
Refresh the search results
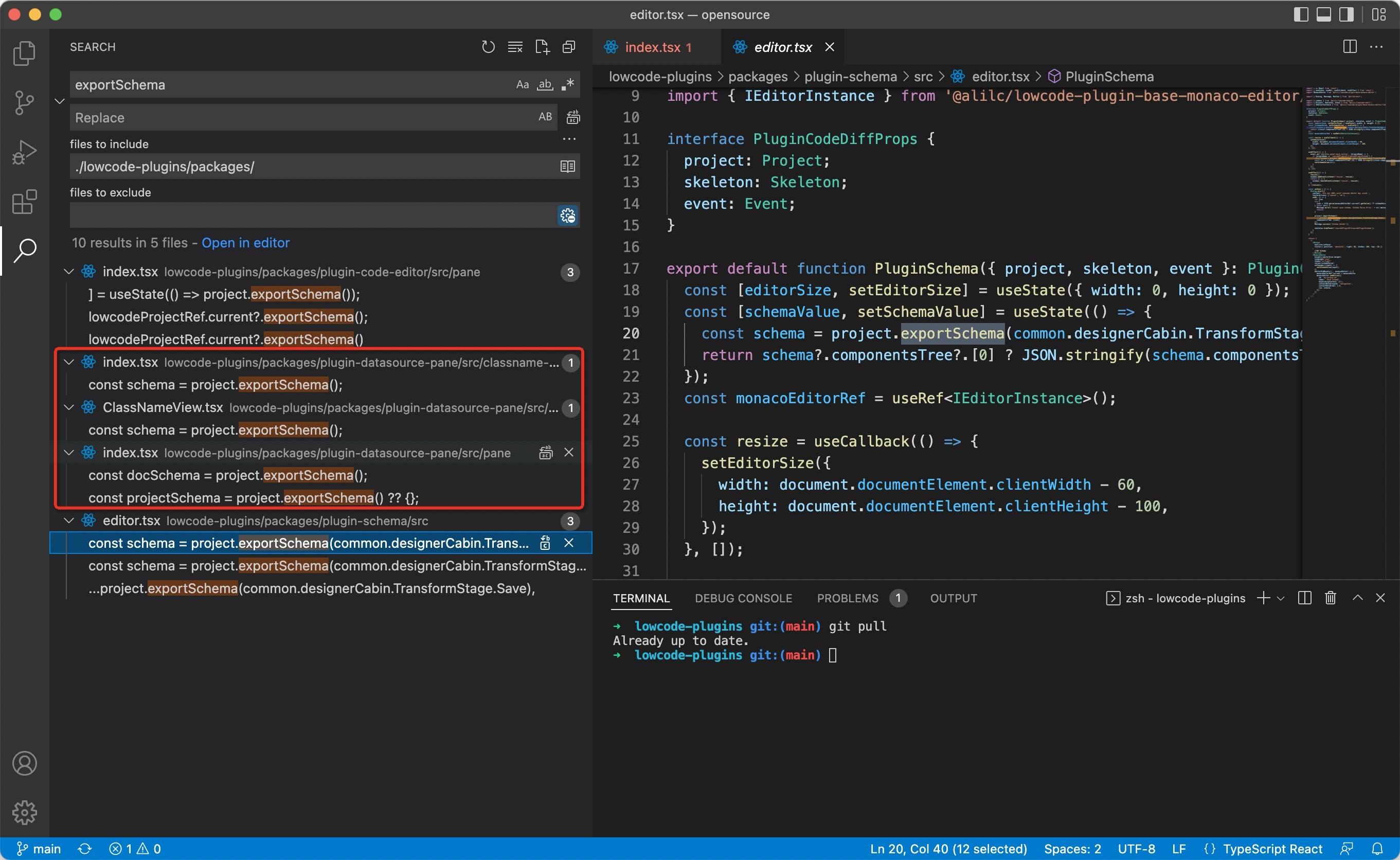[488, 47]
